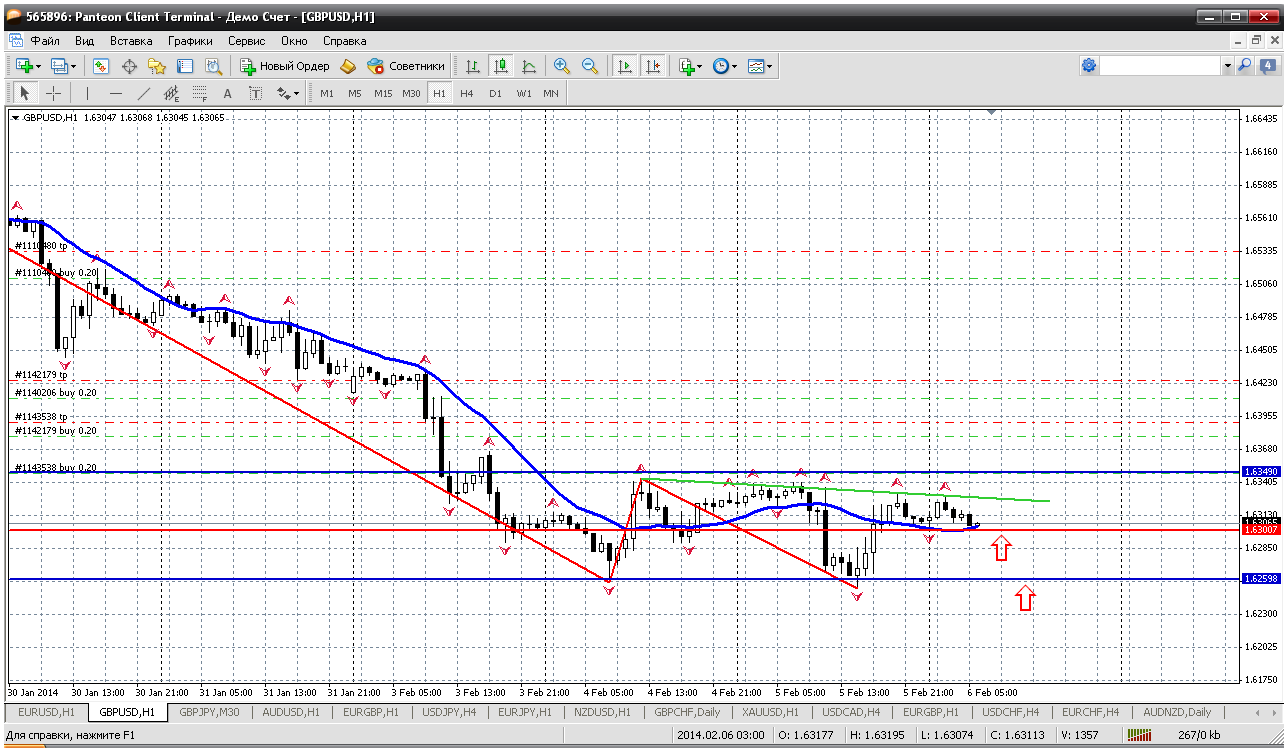Expand the Indicators dropdown arrow
This screenshot has height=748, width=1288.
click(700, 66)
